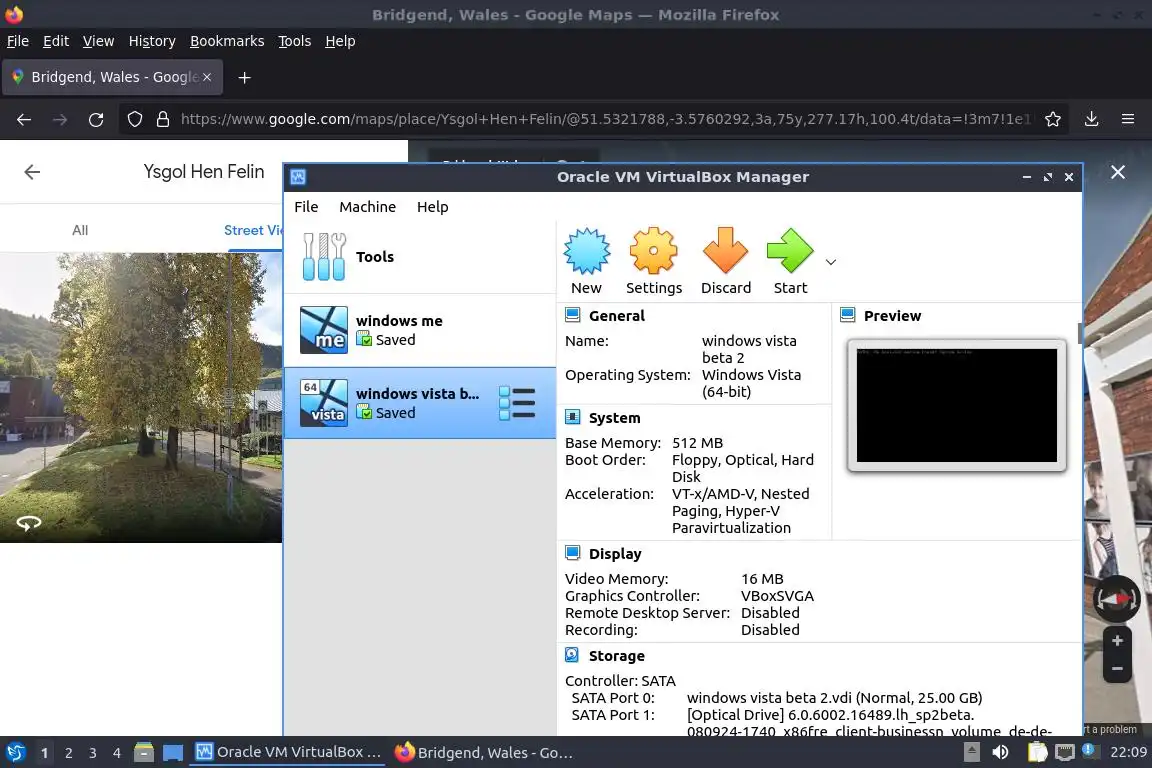Click the System section header
The image size is (1152, 768).
click(614, 418)
